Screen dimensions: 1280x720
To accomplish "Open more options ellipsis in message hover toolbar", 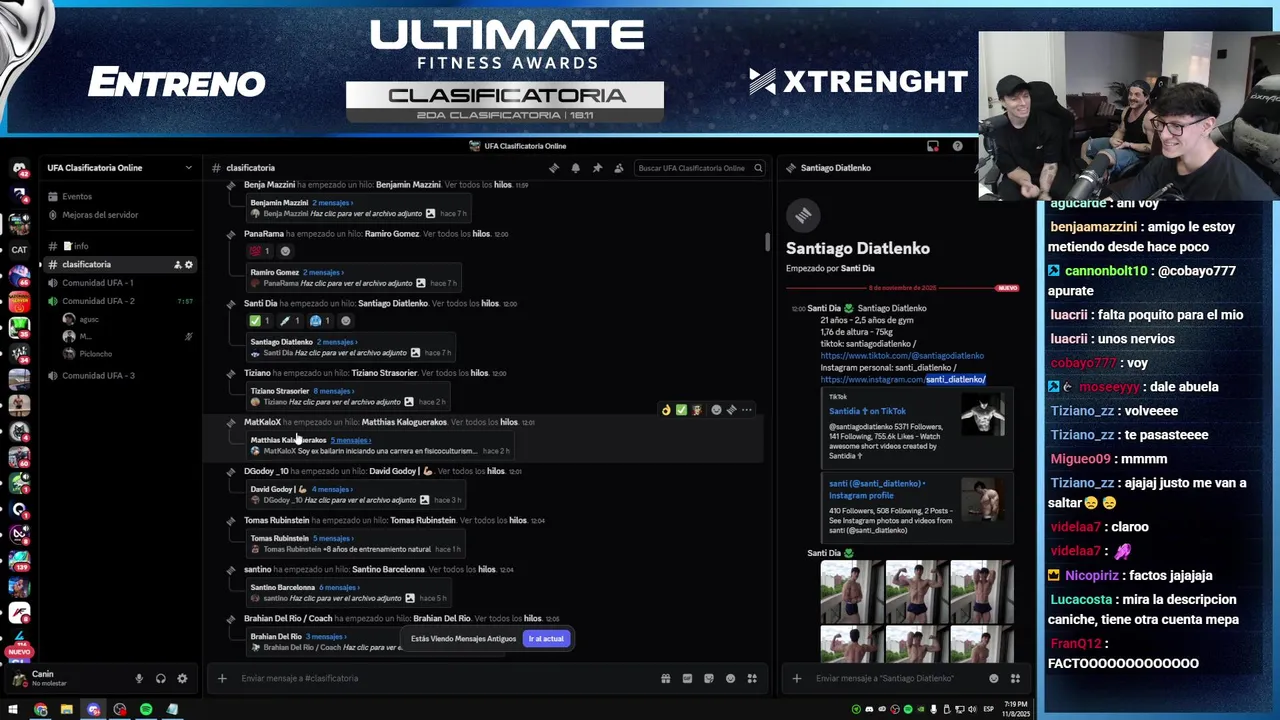I will 746,410.
